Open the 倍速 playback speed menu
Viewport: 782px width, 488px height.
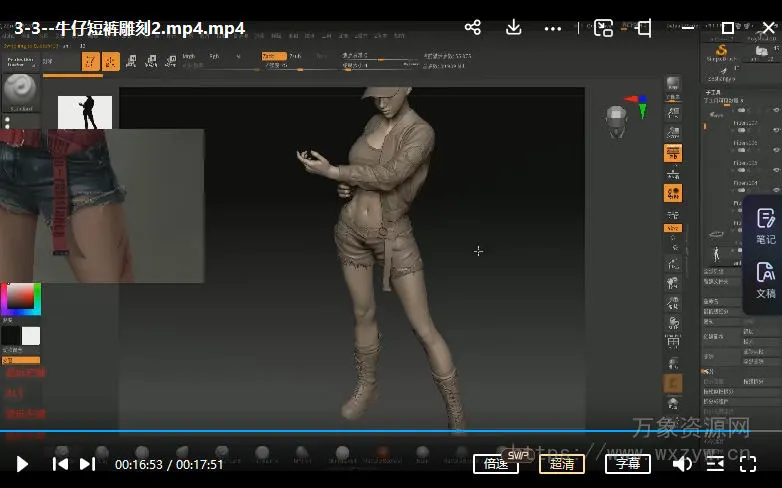pyautogui.click(x=495, y=464)
